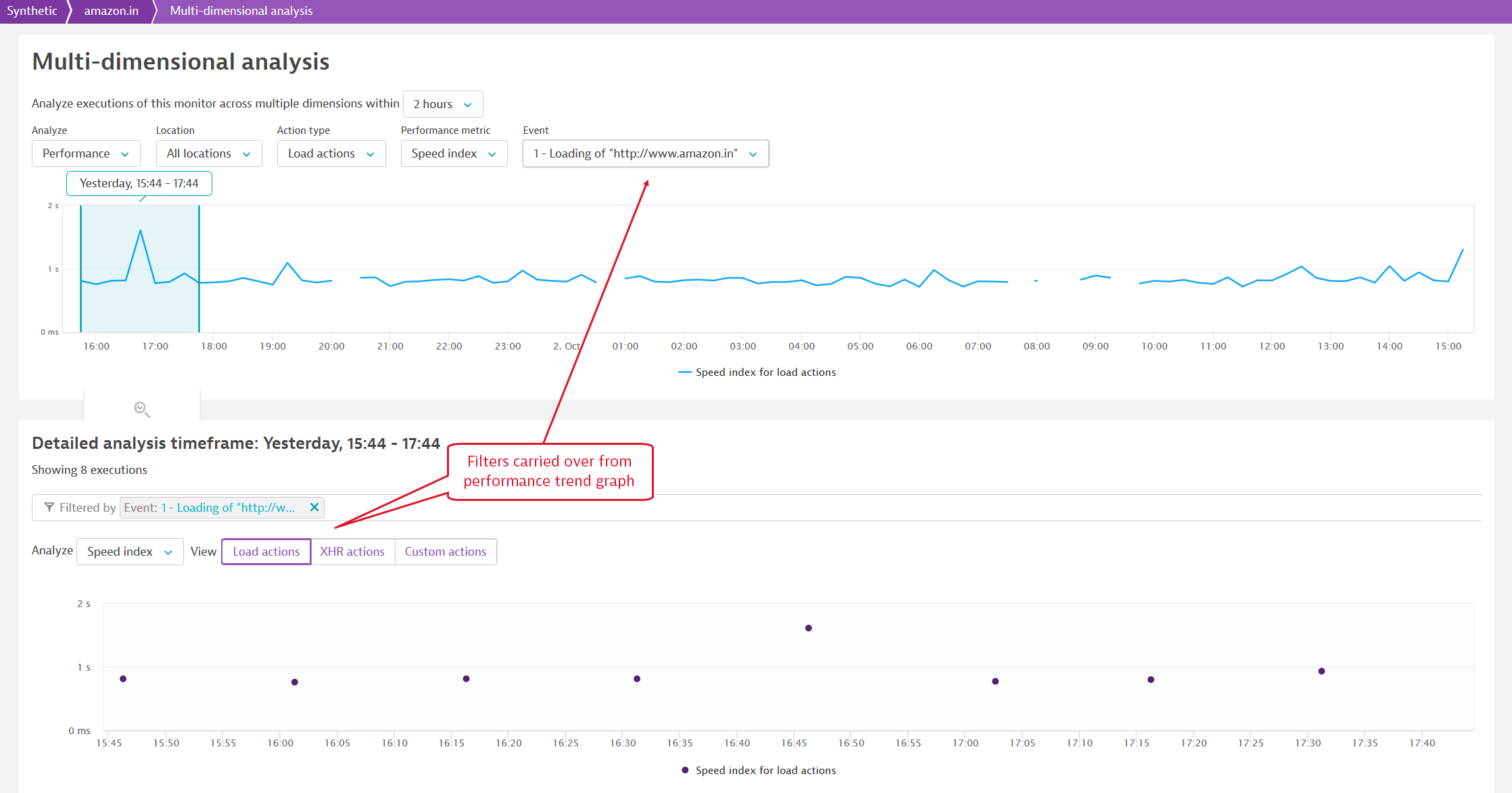
Task: Click the scatter data point near 15:45
Action: (x=123, y=679)
